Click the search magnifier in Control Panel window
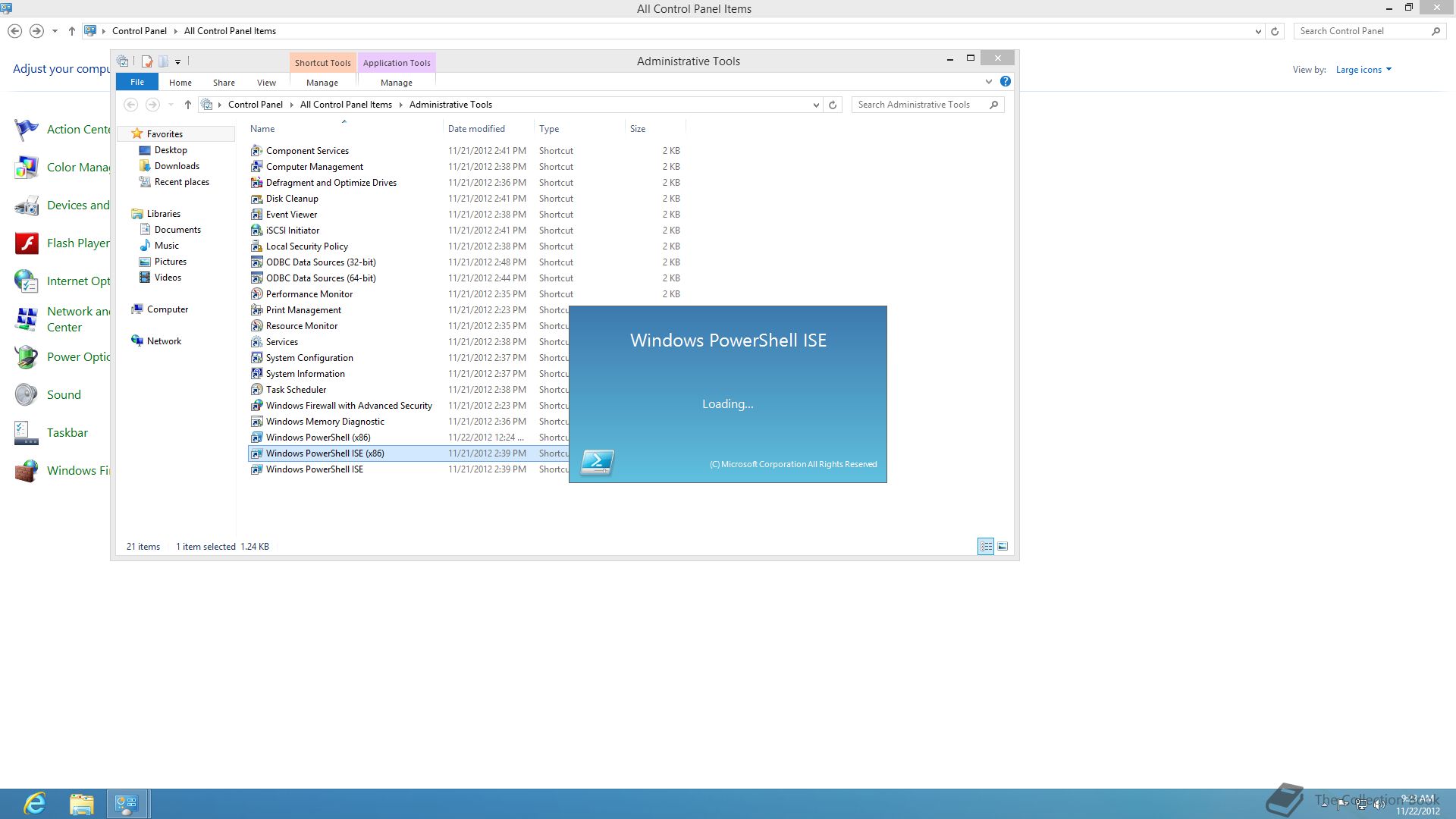This screenshot has width=1456, height=819. (x=1436, y=31)
